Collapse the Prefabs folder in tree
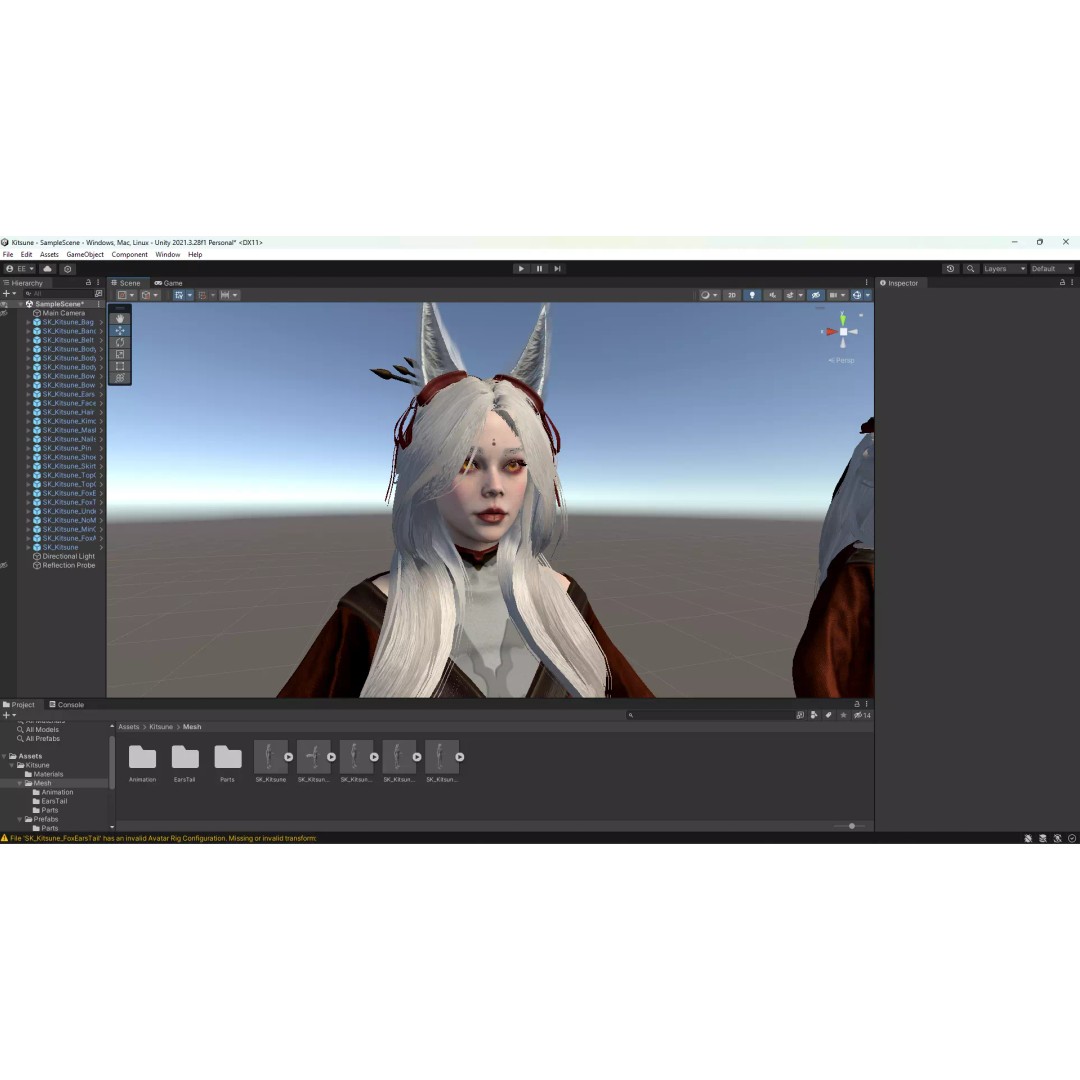The image size is (1080, 1080). pos(19,819)
